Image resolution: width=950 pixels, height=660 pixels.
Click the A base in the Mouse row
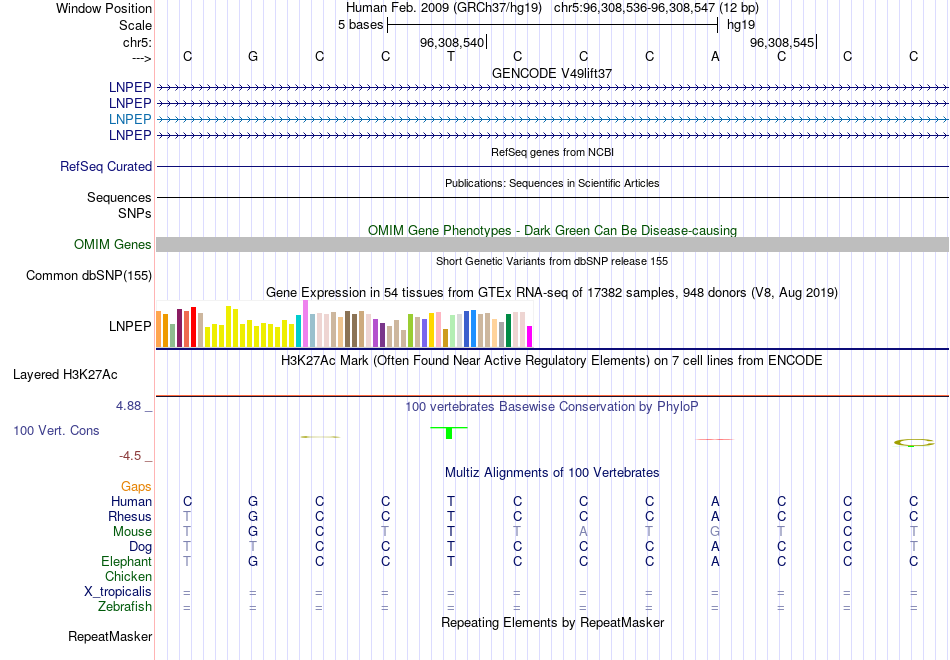pos(583,532)
